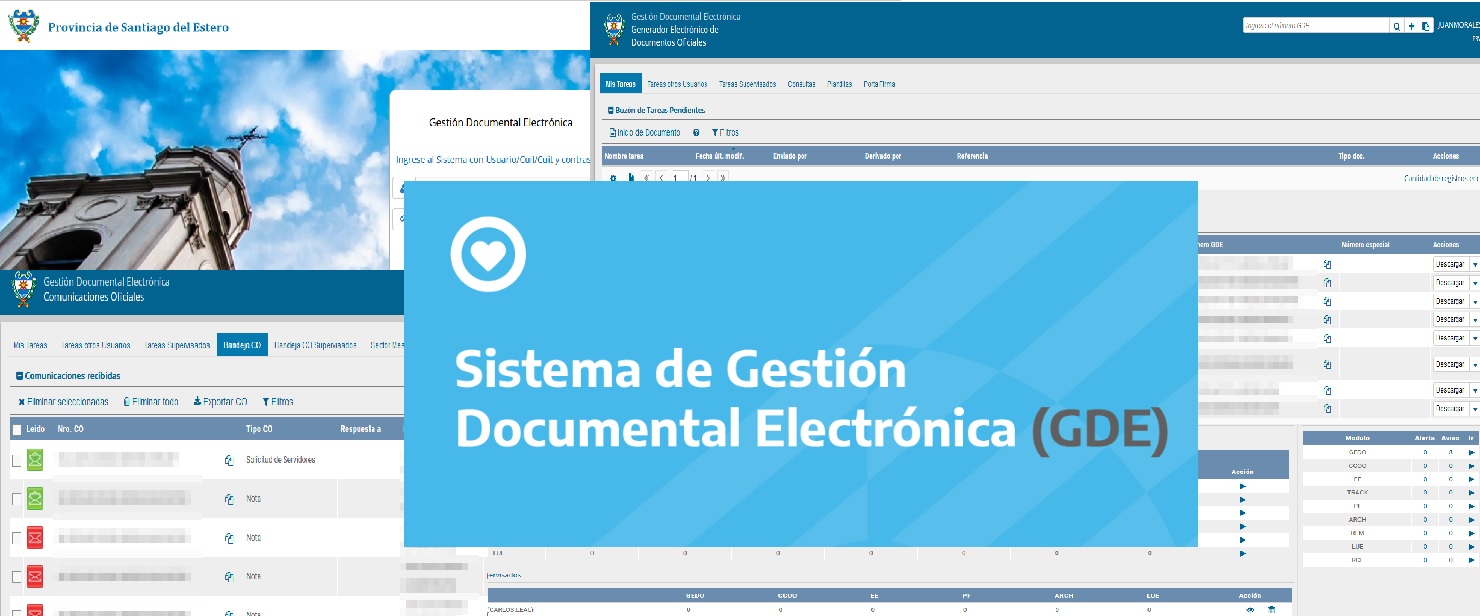Viewport: 1480px width, 616px height.
Task: Click search magnifier icon in header
Action: tap(1397, 27)
